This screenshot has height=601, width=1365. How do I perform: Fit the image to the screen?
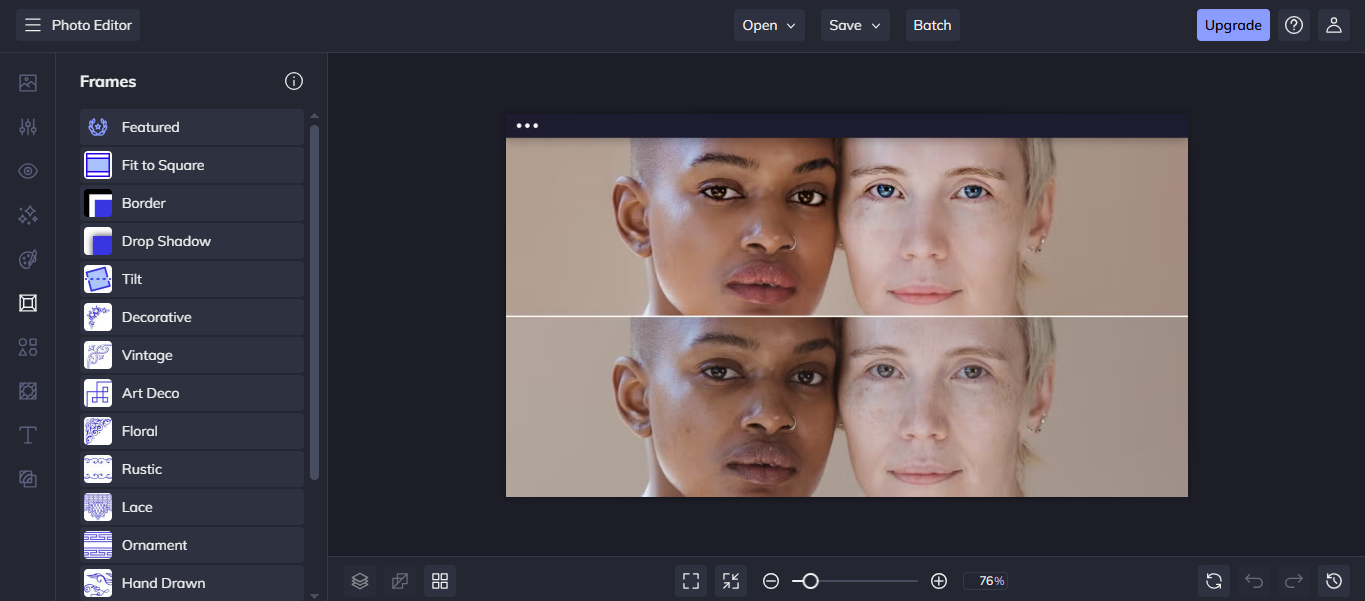click(x=730, y=580)
